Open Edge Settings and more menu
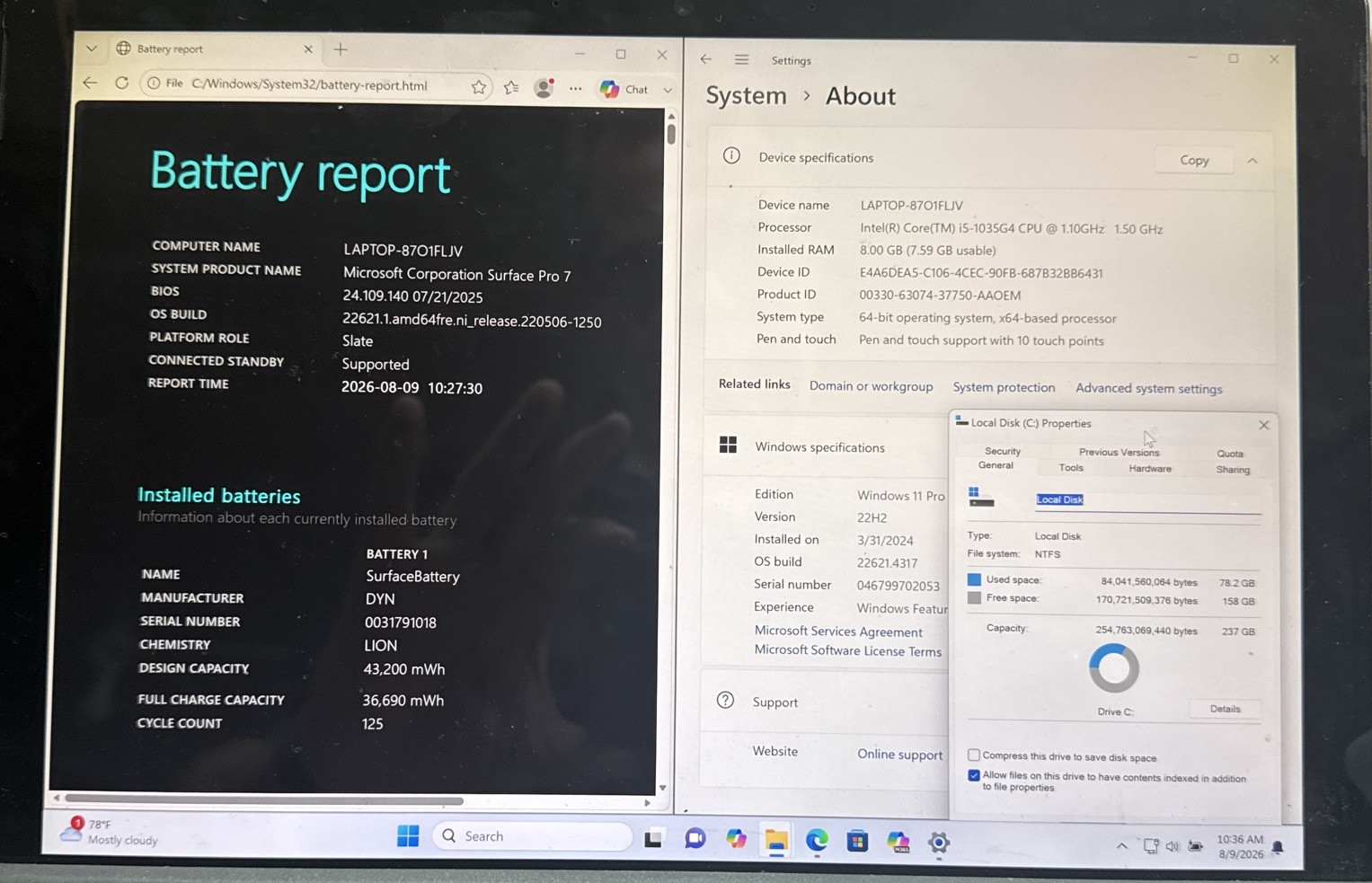This screenshot has width=1372, height=883. tap(576, 88)
